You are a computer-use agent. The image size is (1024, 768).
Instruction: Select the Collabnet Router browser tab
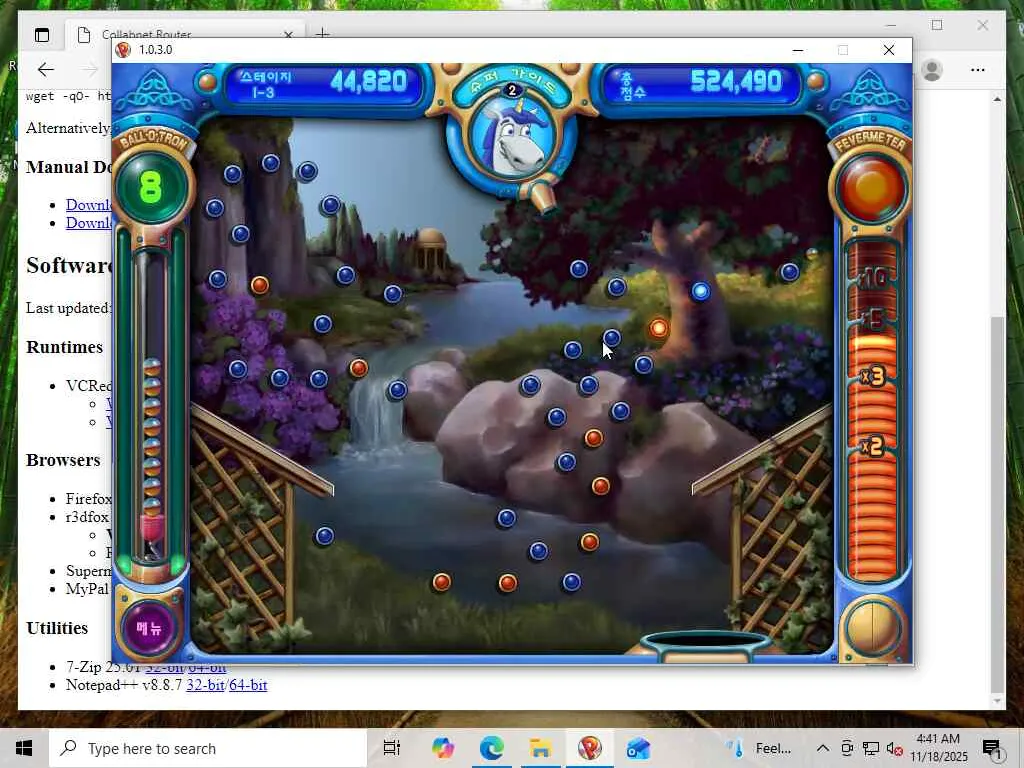point(185,35)
